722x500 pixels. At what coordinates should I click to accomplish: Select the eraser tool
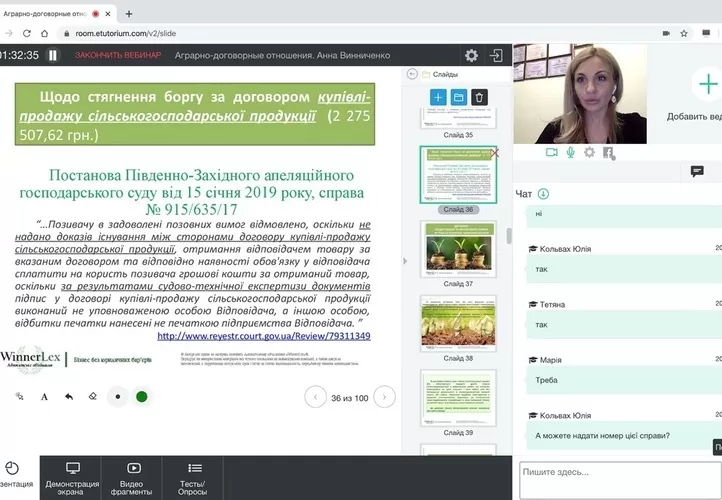point(93,396)
